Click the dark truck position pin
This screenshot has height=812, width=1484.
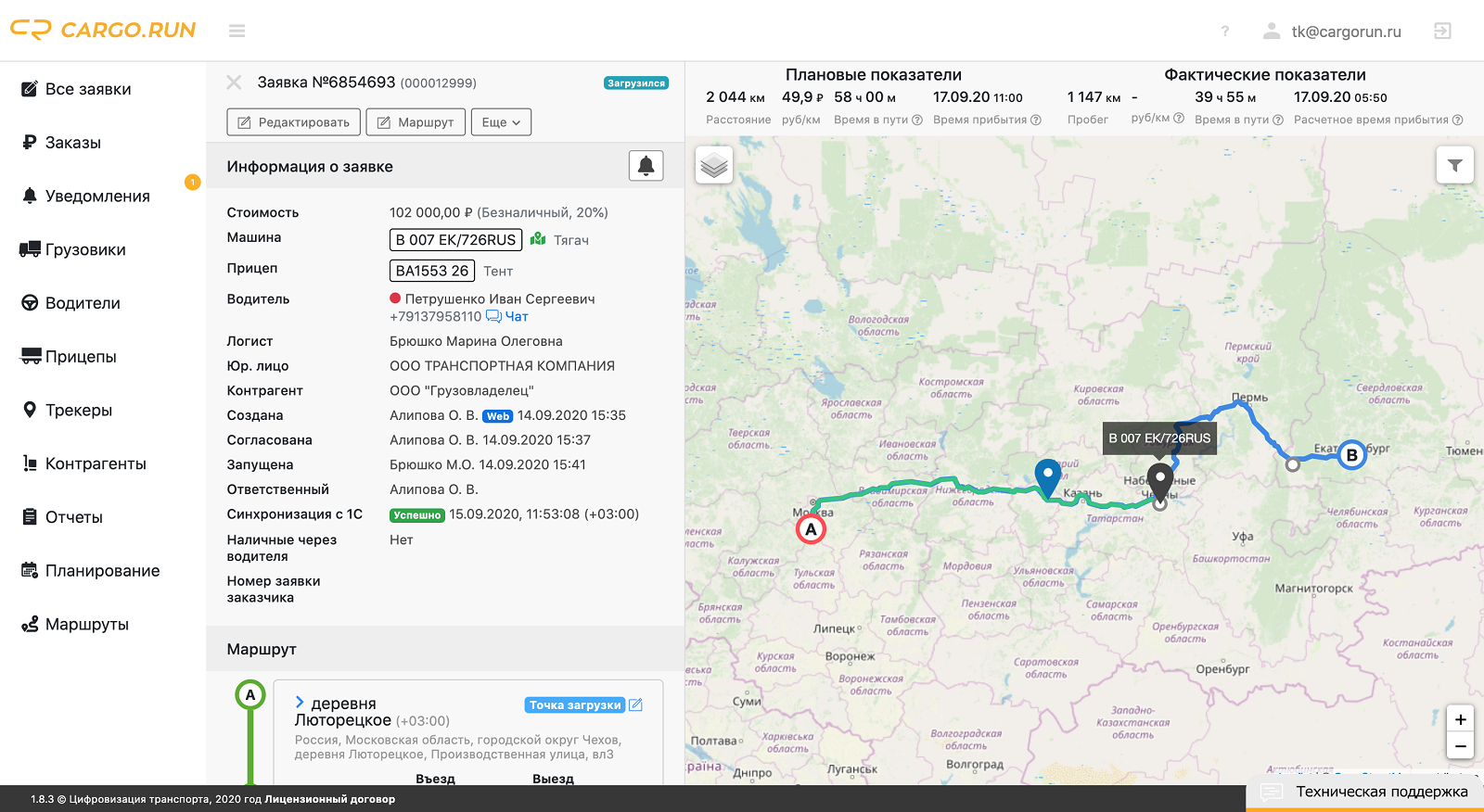tap(1160, 482)
